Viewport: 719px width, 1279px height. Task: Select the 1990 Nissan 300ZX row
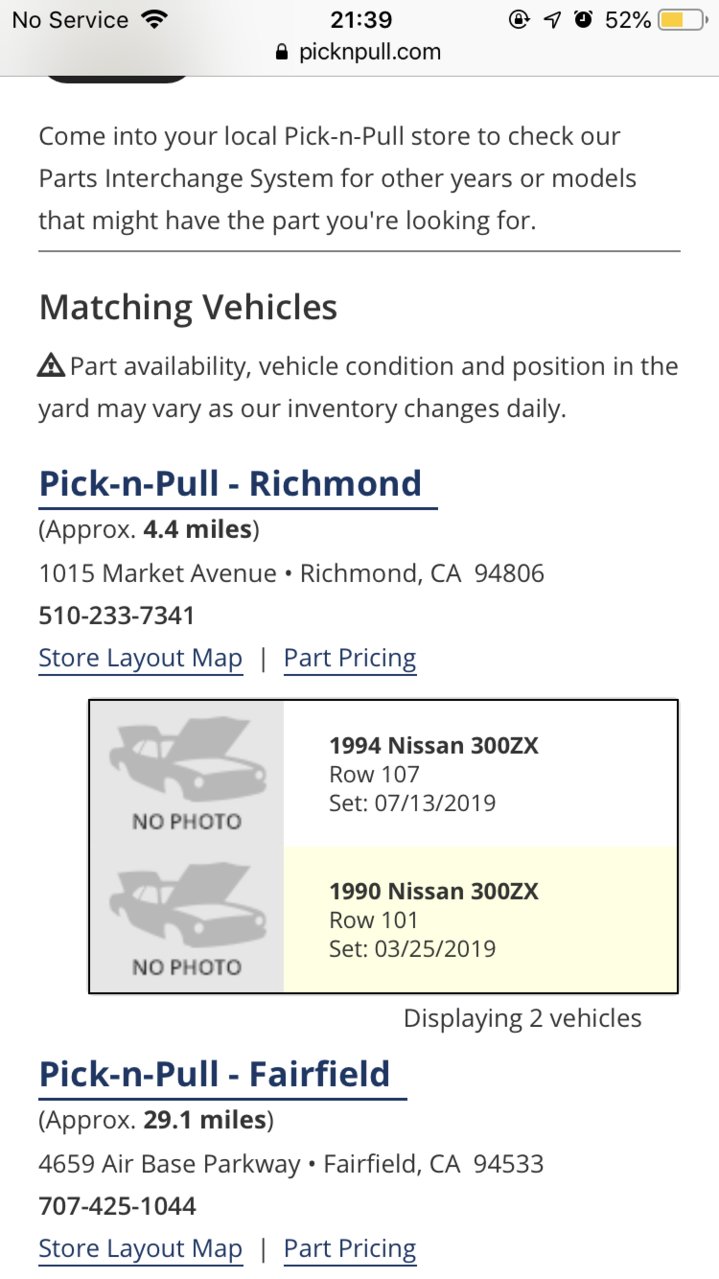384,920
